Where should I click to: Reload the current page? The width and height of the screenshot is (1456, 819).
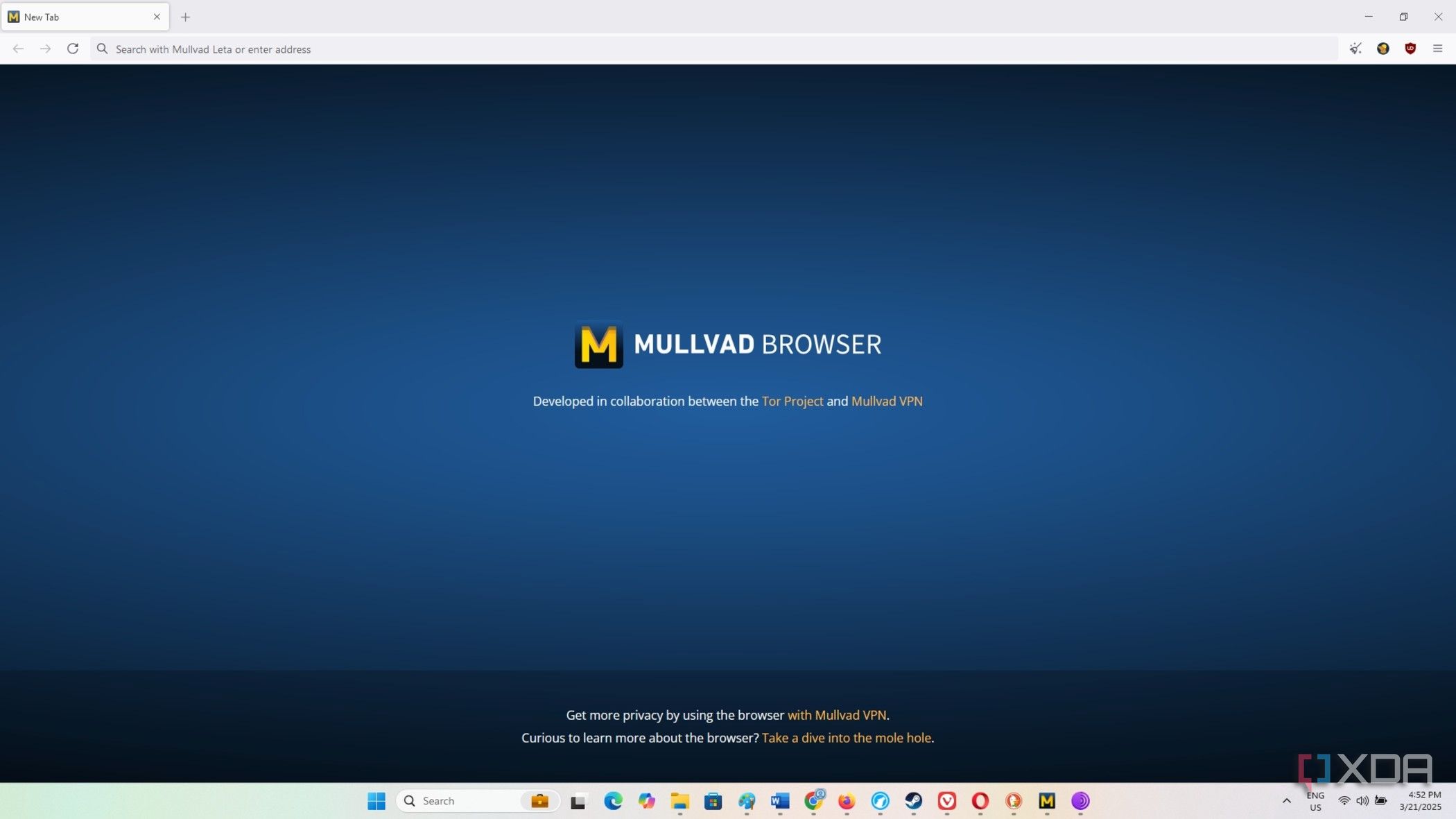(x=73, y=49)
